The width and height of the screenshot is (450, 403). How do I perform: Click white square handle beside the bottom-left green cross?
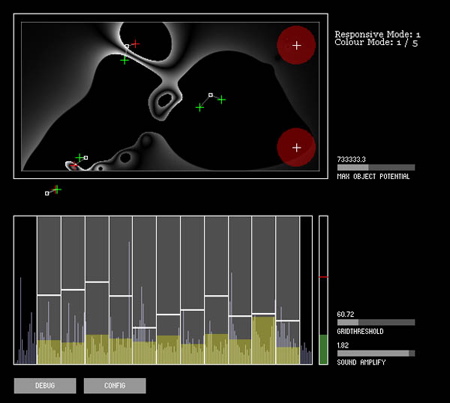click(86, 158)
